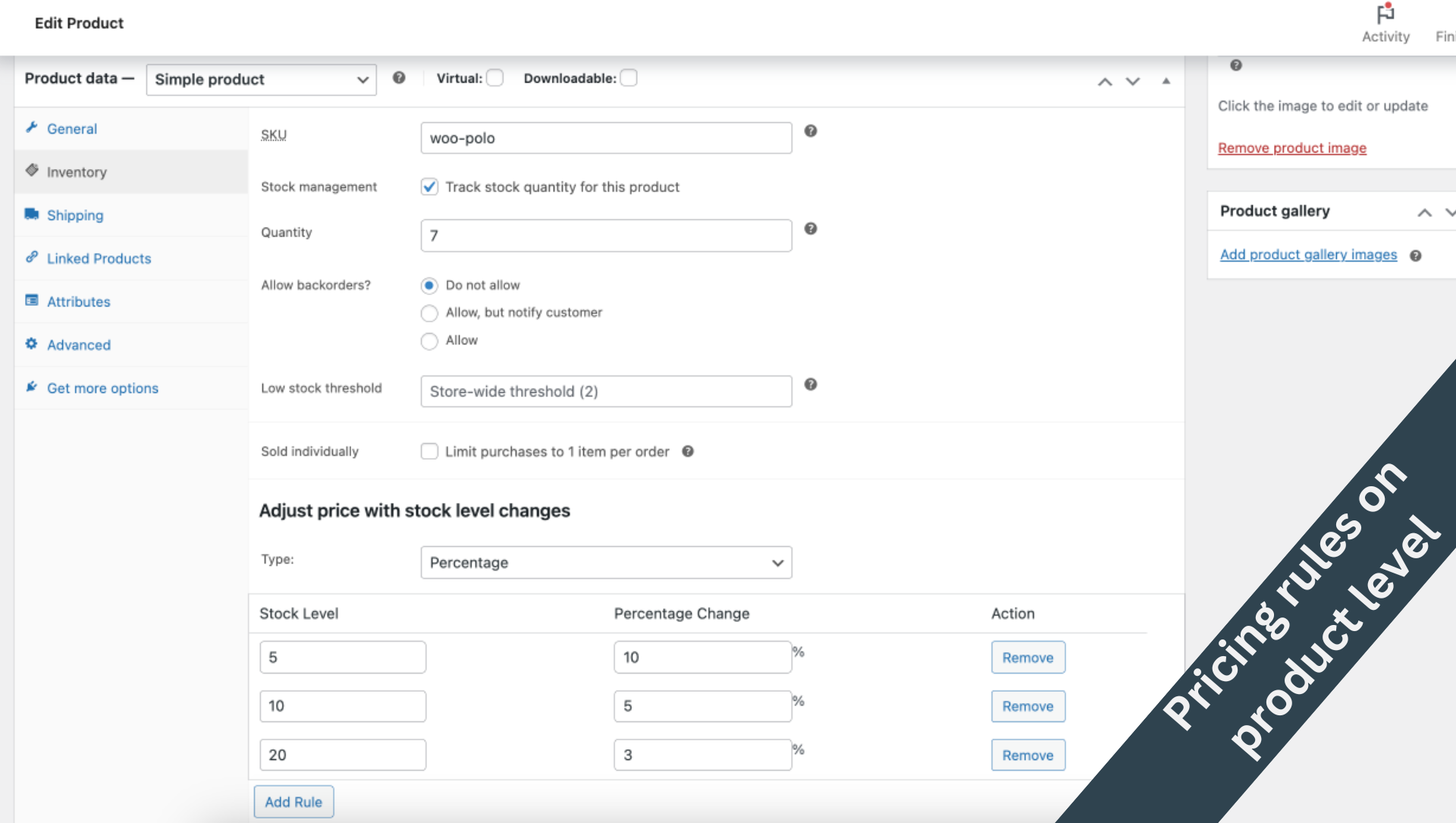The image size is (1456, 823).
Task: Click Percentage Change field containing 5
Action: (x=703, y=706)
